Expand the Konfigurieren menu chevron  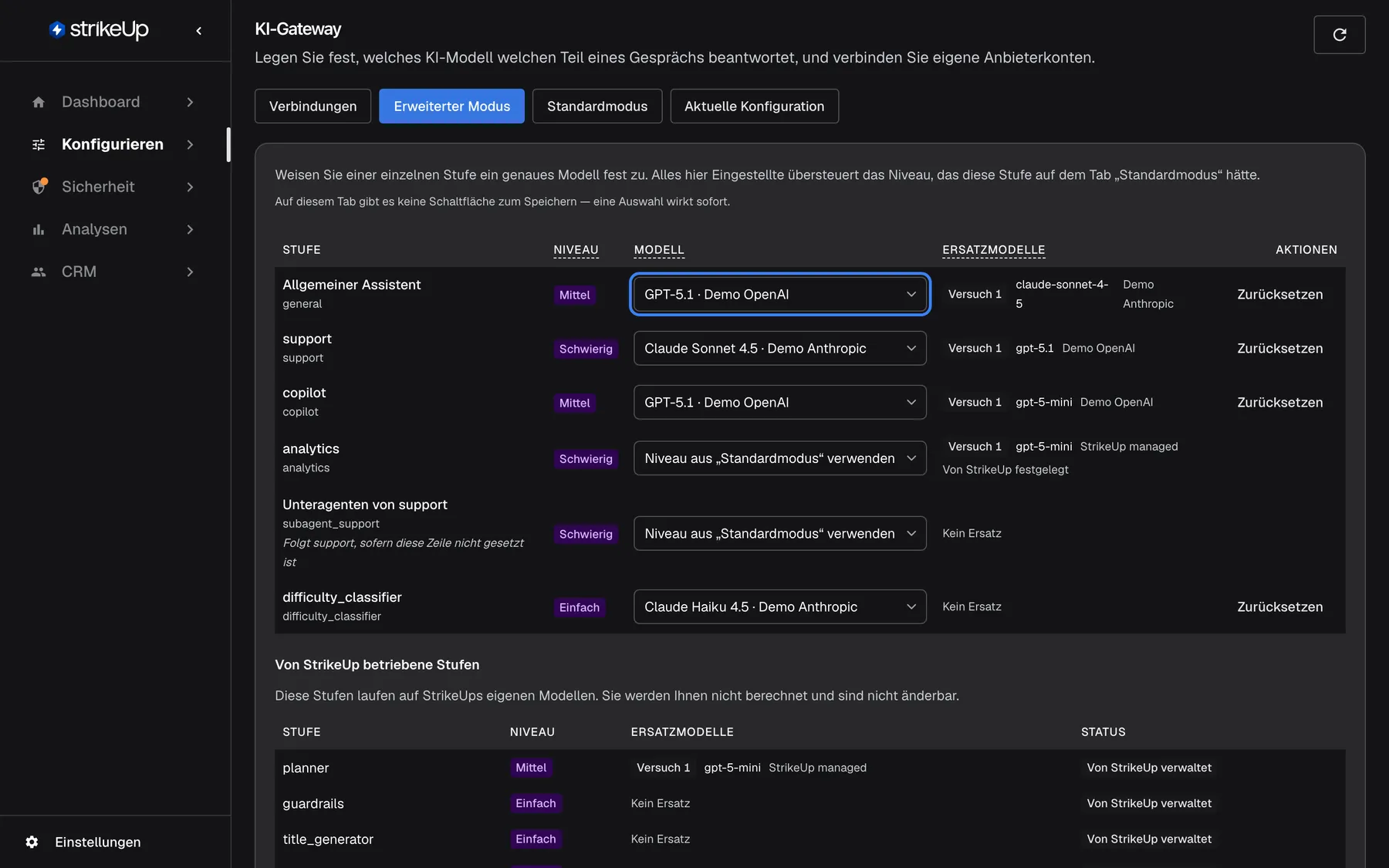190,144
